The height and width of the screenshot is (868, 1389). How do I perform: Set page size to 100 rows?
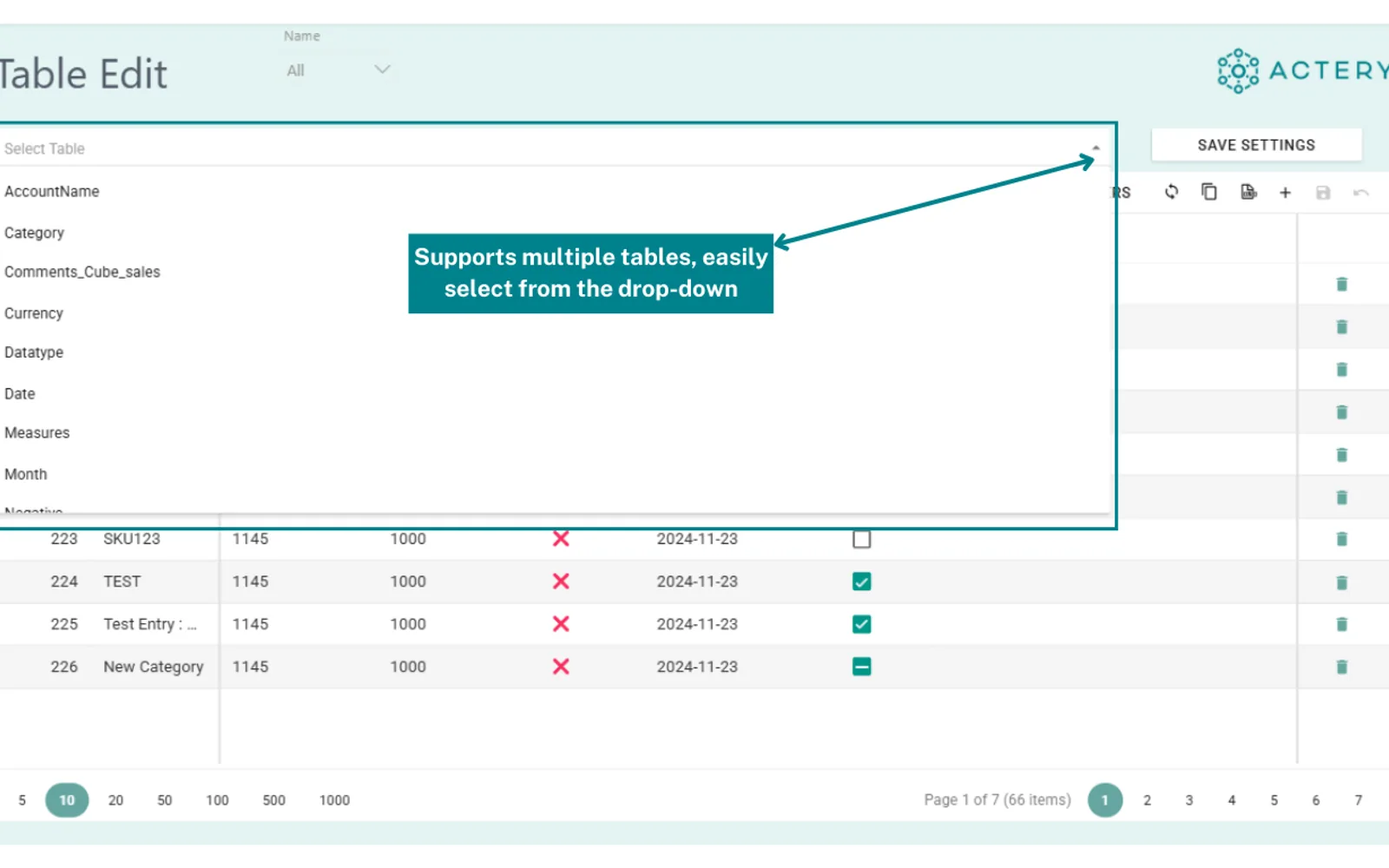coord(217,800)
